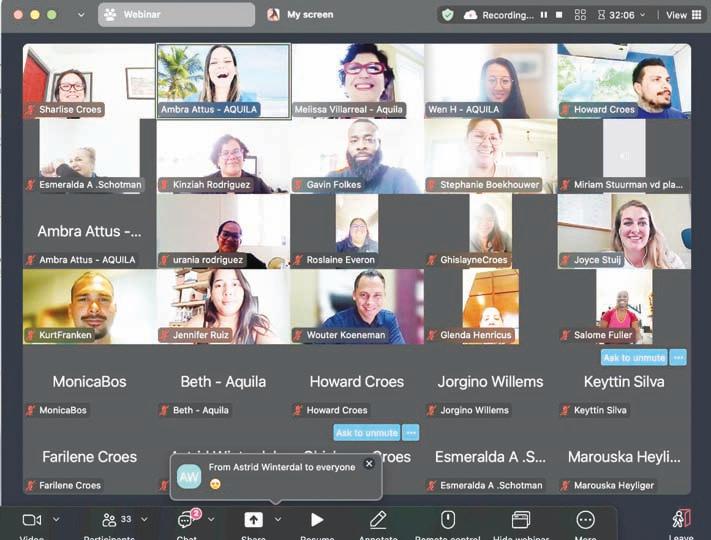Select Esmeralda A .Schotman video tile
The image size is (711, 540).
click(89, 156)
